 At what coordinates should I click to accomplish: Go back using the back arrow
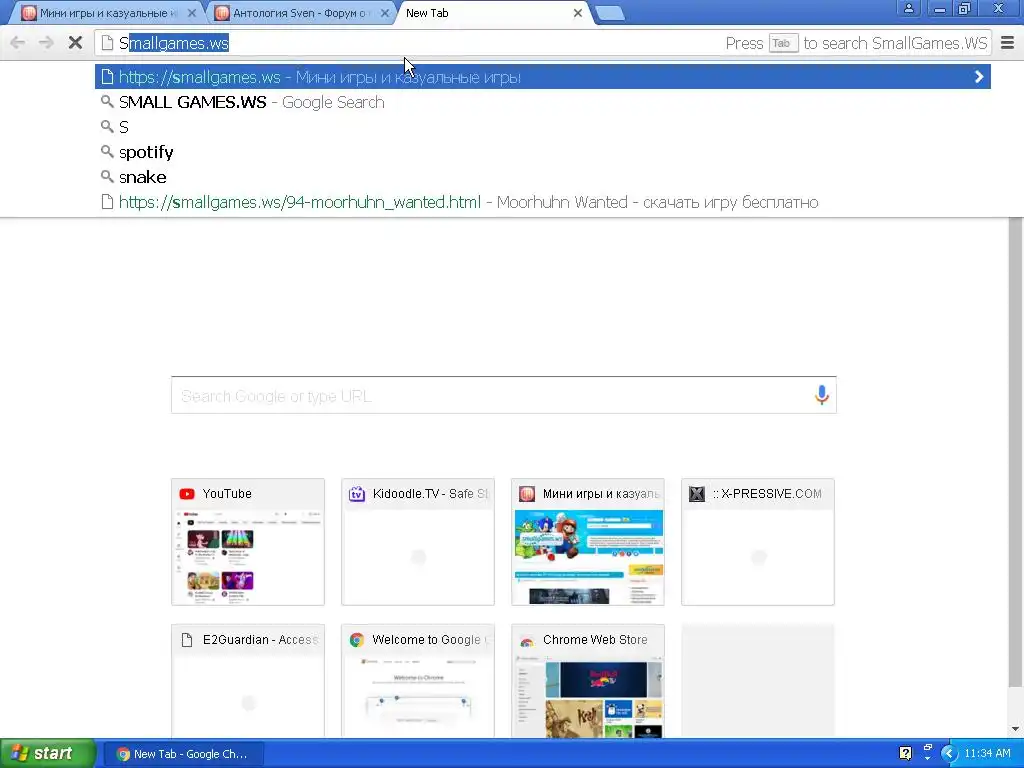point(18,43)
